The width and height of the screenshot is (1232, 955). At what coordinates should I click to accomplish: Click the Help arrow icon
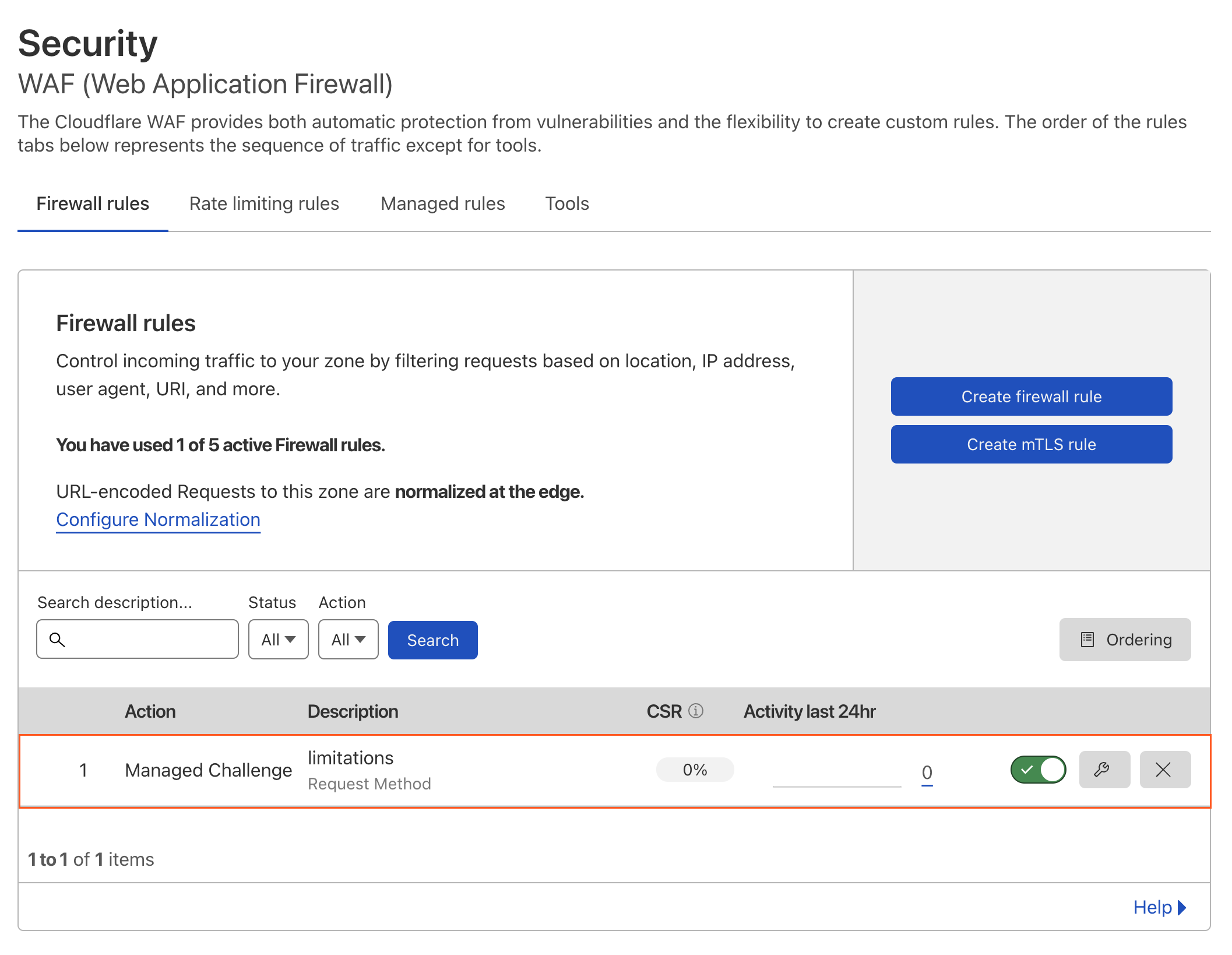click(x=1182, y=907)
